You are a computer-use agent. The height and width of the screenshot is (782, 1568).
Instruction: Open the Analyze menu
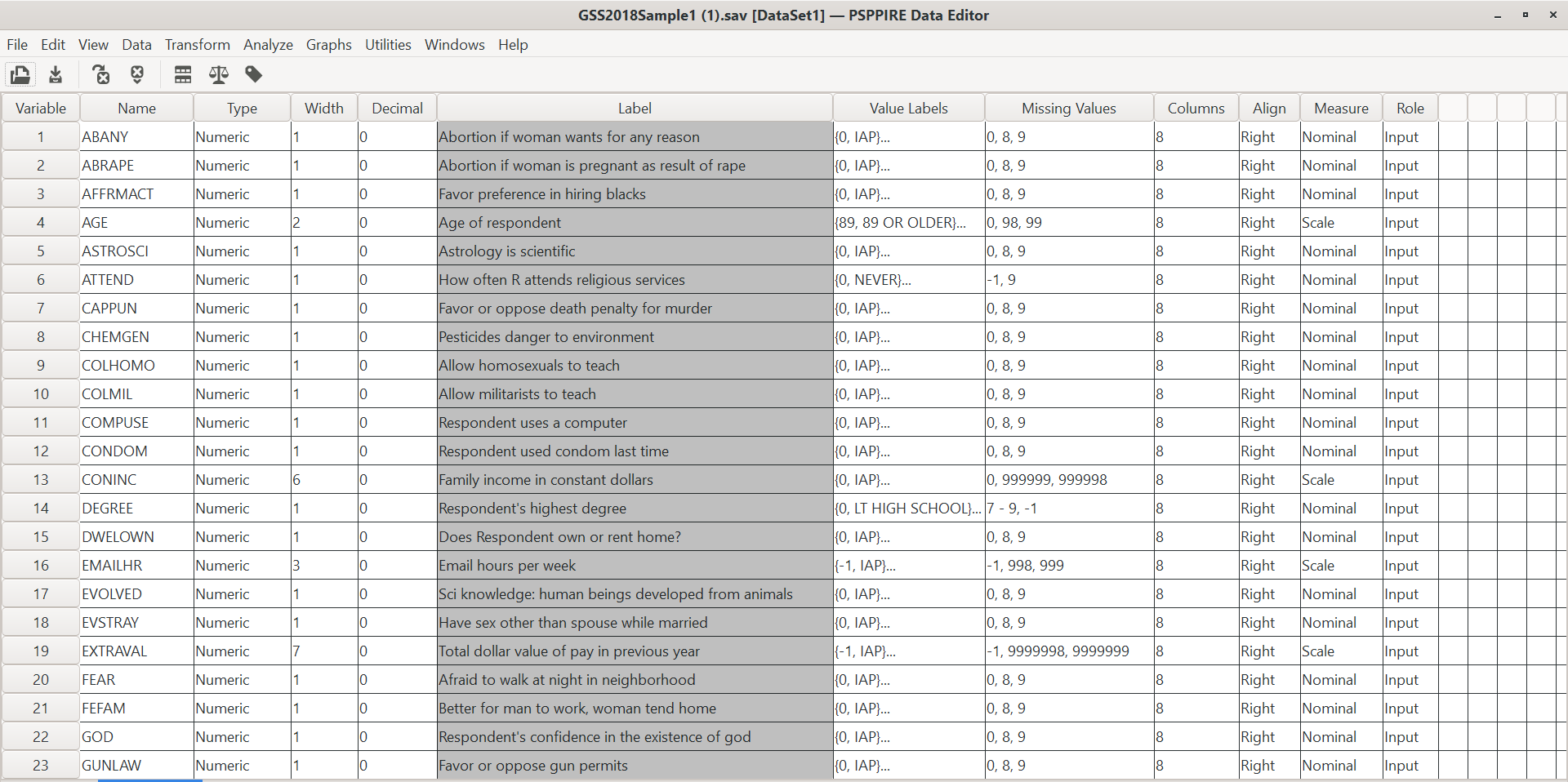tap(268, 45)
